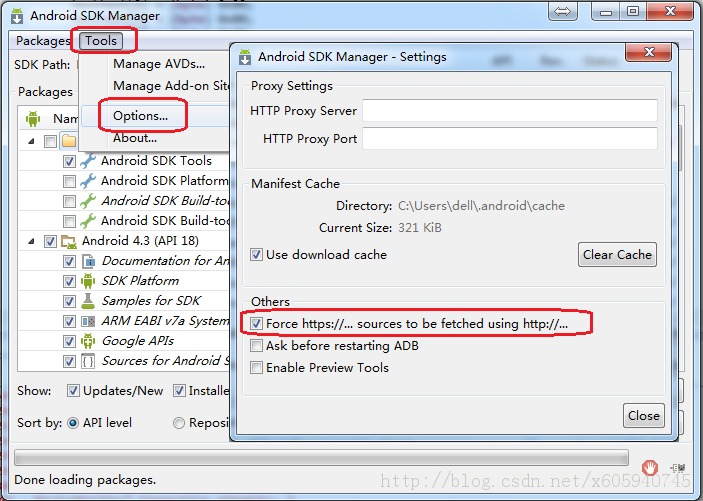Enable Ask before restarting ADB
The image size is (703, 501).
pyautogui.click(x=257, y=346)
